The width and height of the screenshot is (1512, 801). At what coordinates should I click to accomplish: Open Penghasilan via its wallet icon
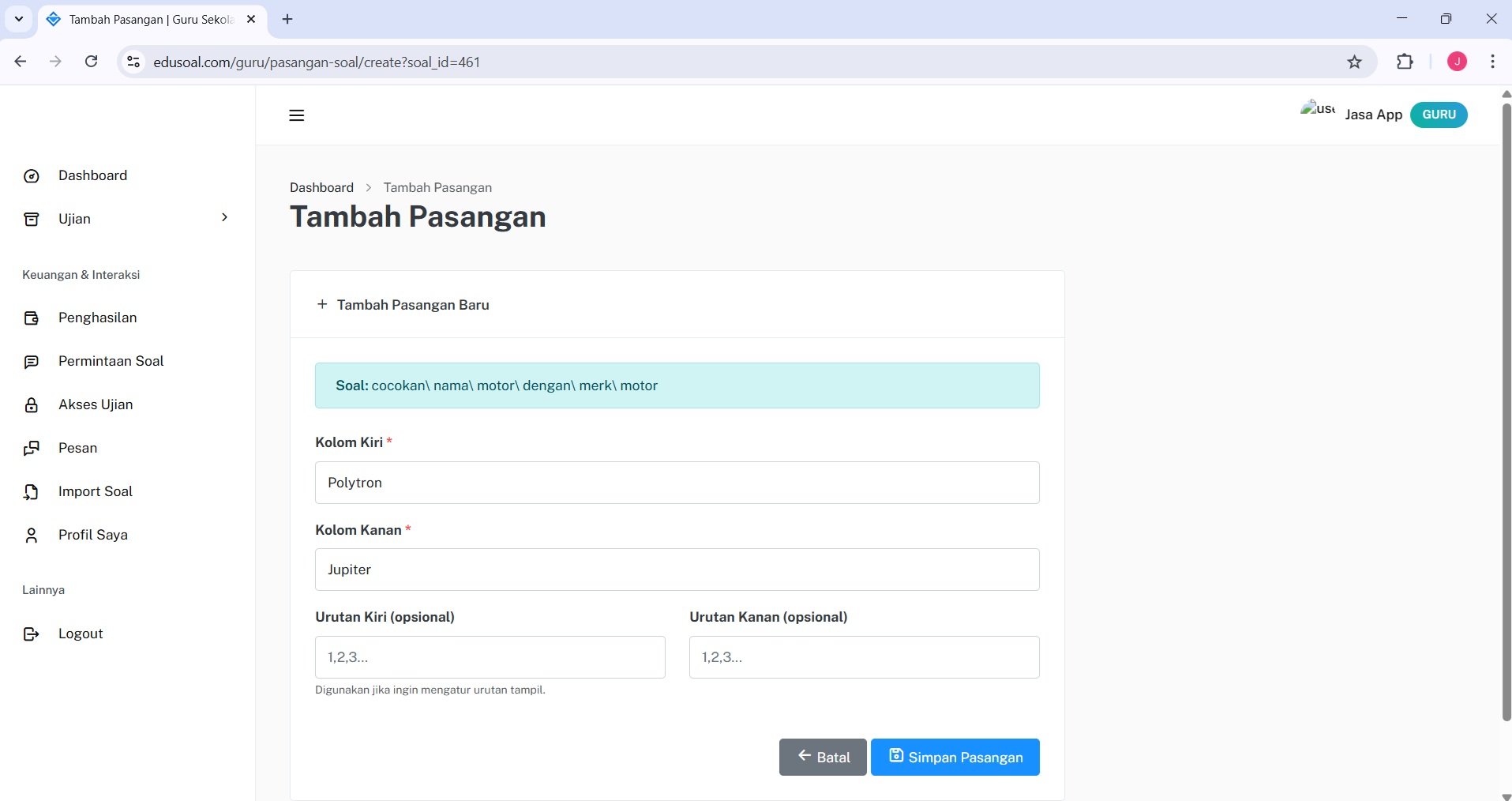32,318
